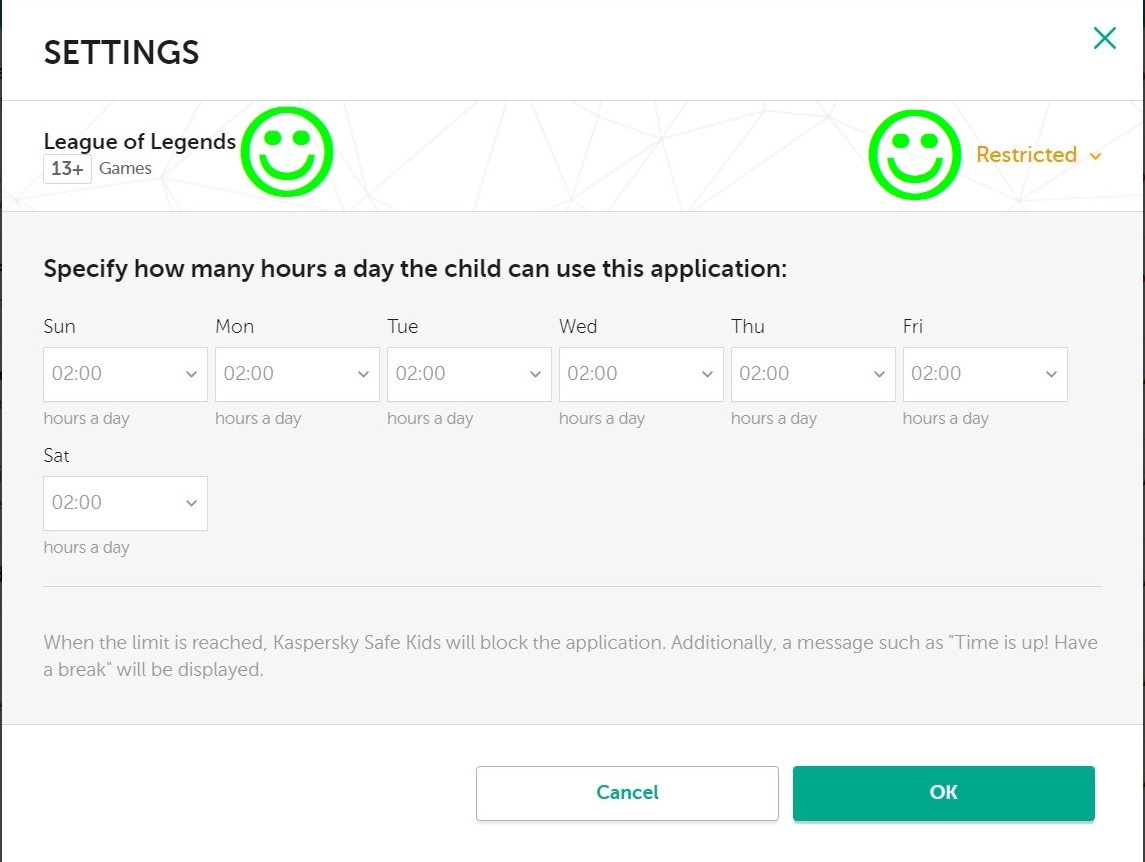This screenshot has height=862, width=1145.
Task: Click the green smiley beside Restricted
Action: click(914, 155)
